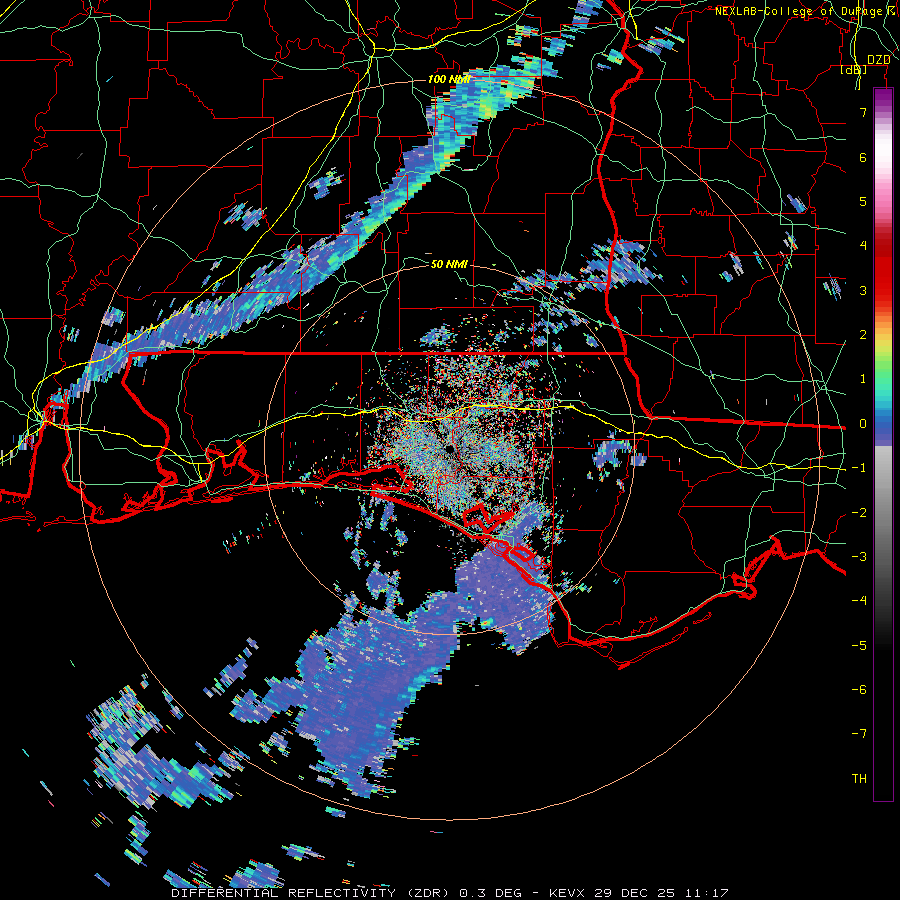Click the red band of the color bar

[883, 270]
